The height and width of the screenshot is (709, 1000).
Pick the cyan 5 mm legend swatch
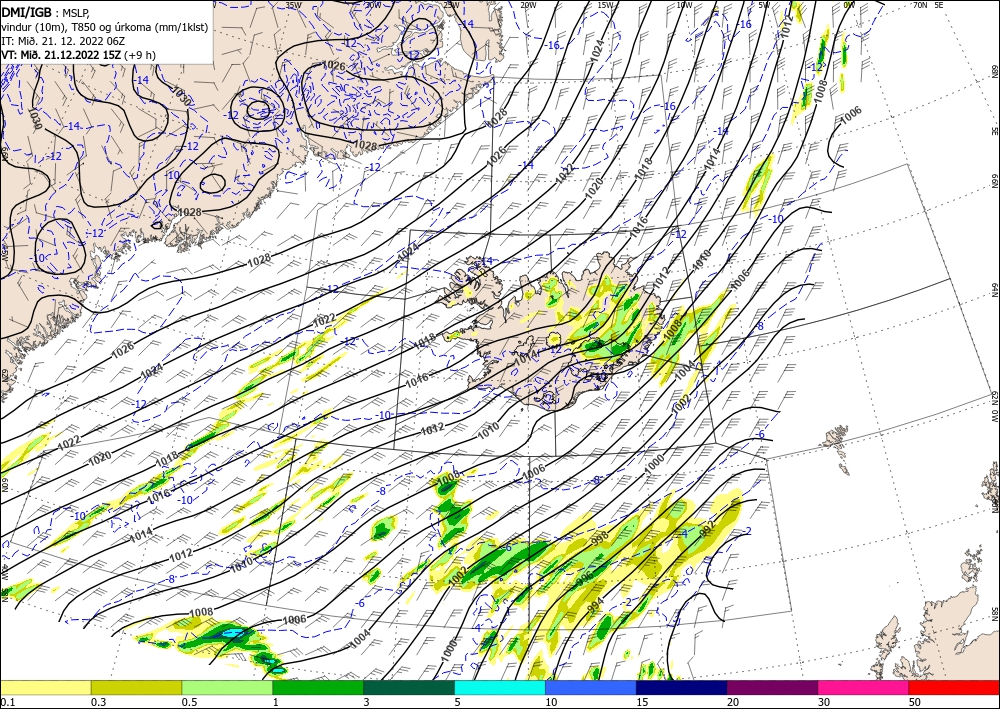500,687
